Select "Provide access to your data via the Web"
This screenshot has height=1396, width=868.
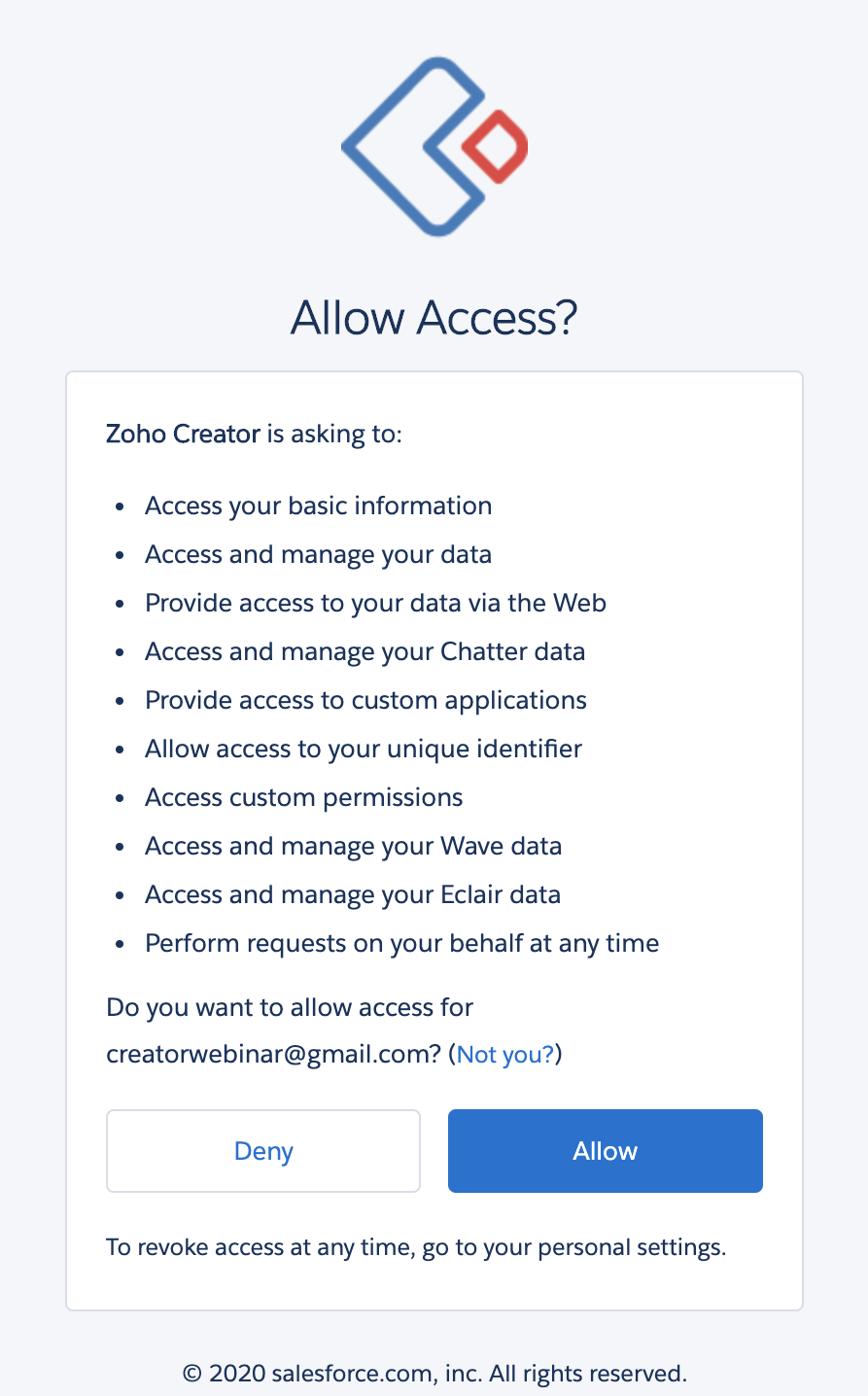(375, 604)
